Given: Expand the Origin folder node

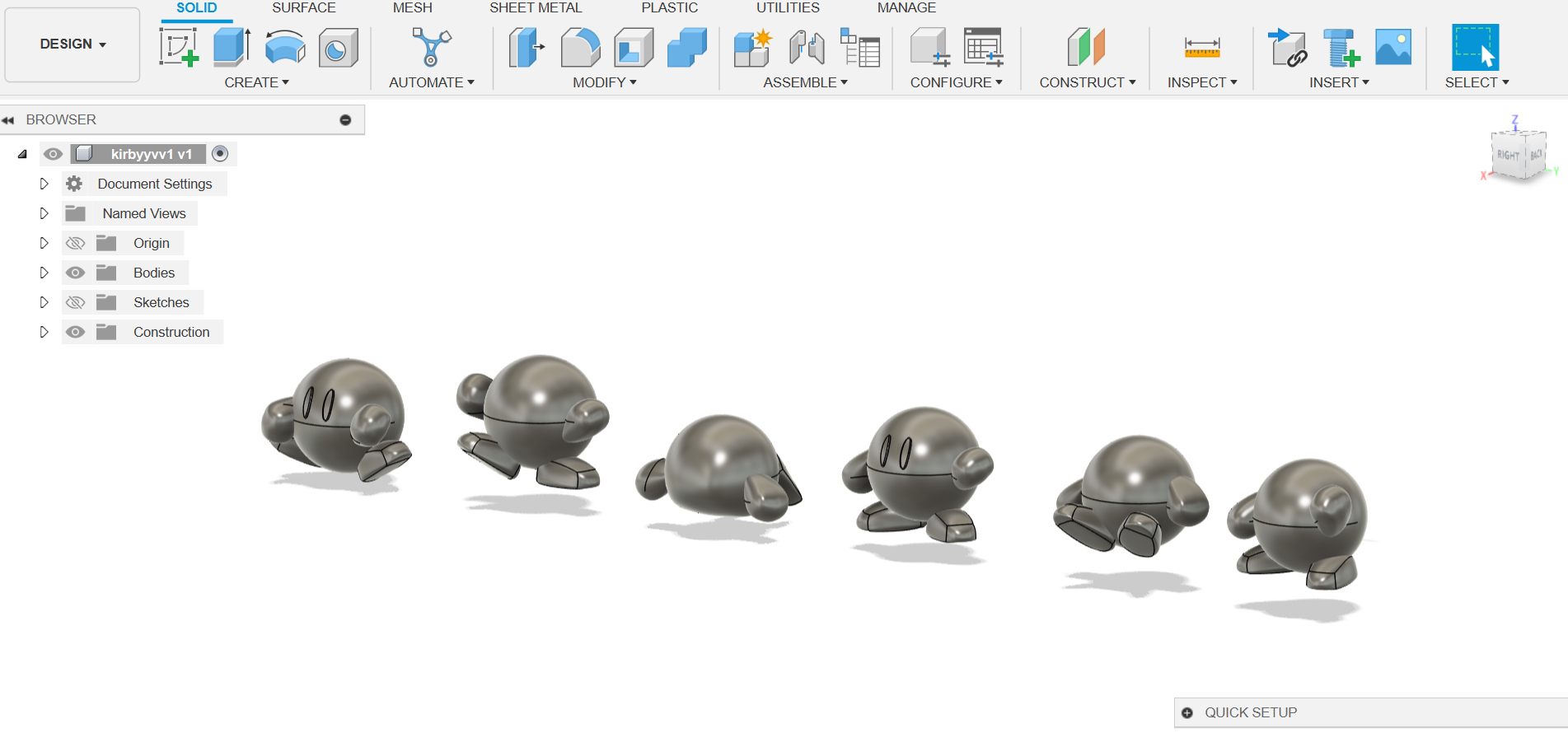Looking at the screenshot, I should (x=44, y=243).
